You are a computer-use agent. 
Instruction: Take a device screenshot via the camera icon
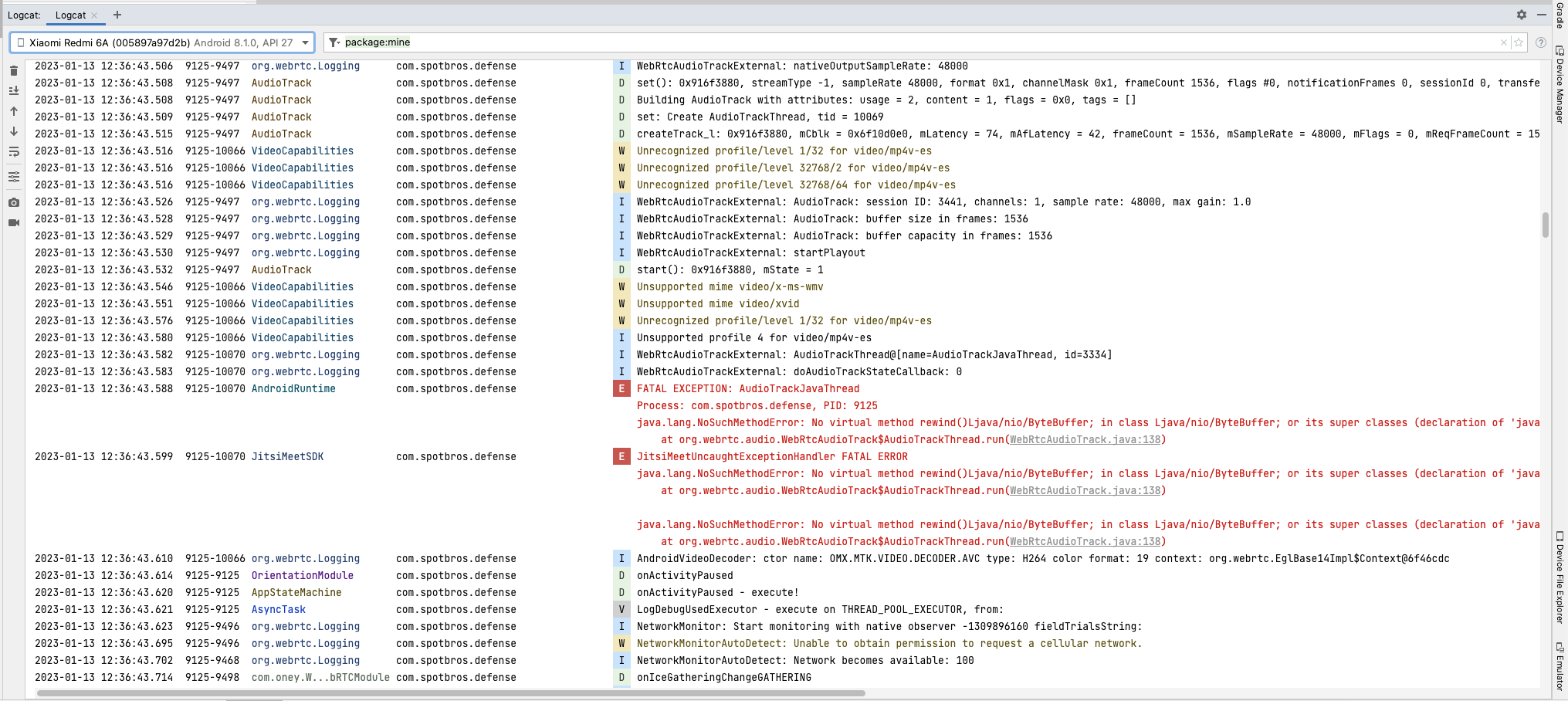tap(14, 201)
